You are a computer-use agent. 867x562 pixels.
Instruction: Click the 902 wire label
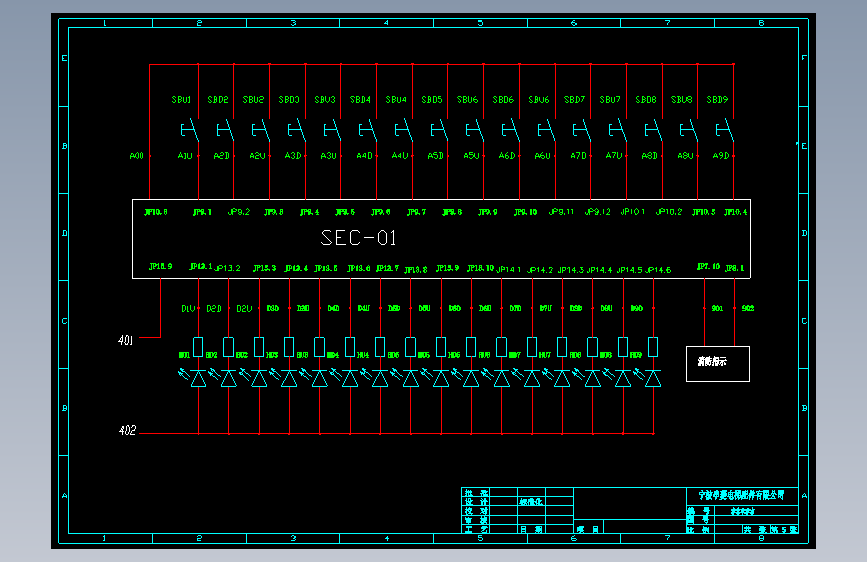[x=748, y=308]
